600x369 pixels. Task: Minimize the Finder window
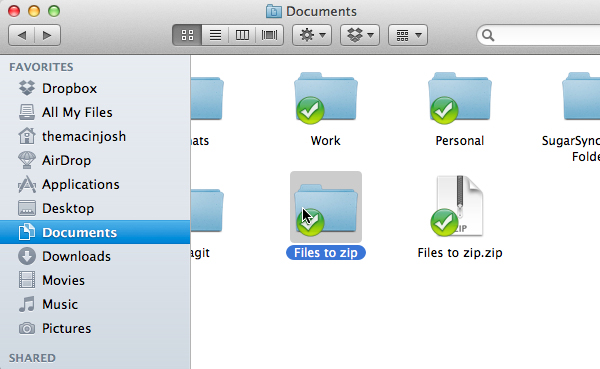[x=34, y=11]
